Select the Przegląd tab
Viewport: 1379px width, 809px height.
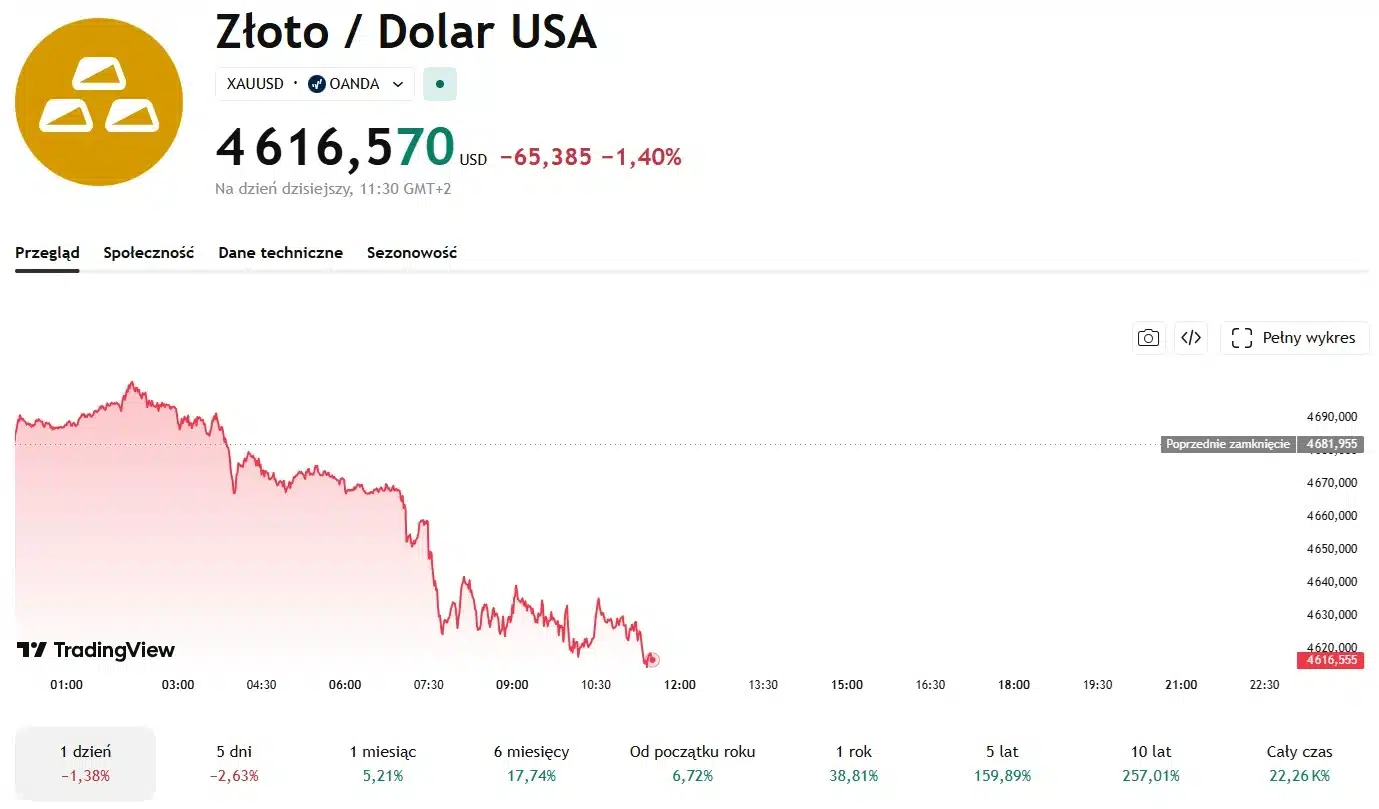click(x=47, y=253)
